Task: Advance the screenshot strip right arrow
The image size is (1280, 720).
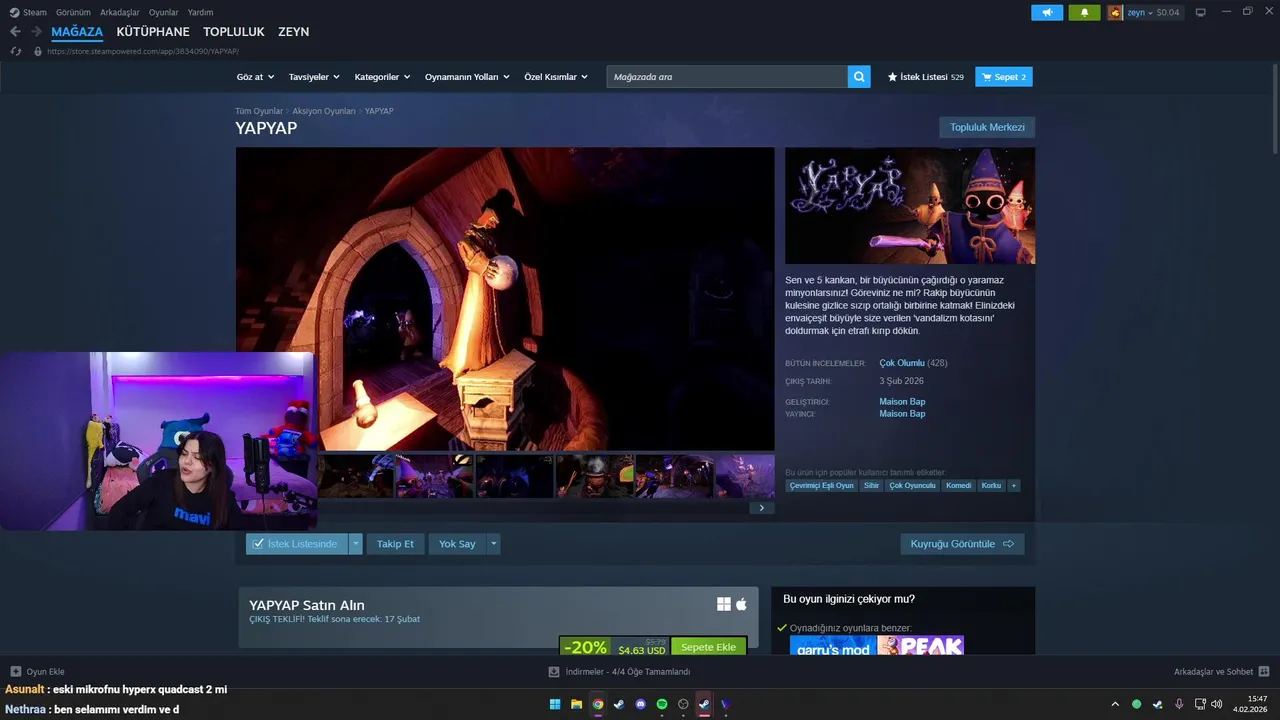Action: coord(761,508)
